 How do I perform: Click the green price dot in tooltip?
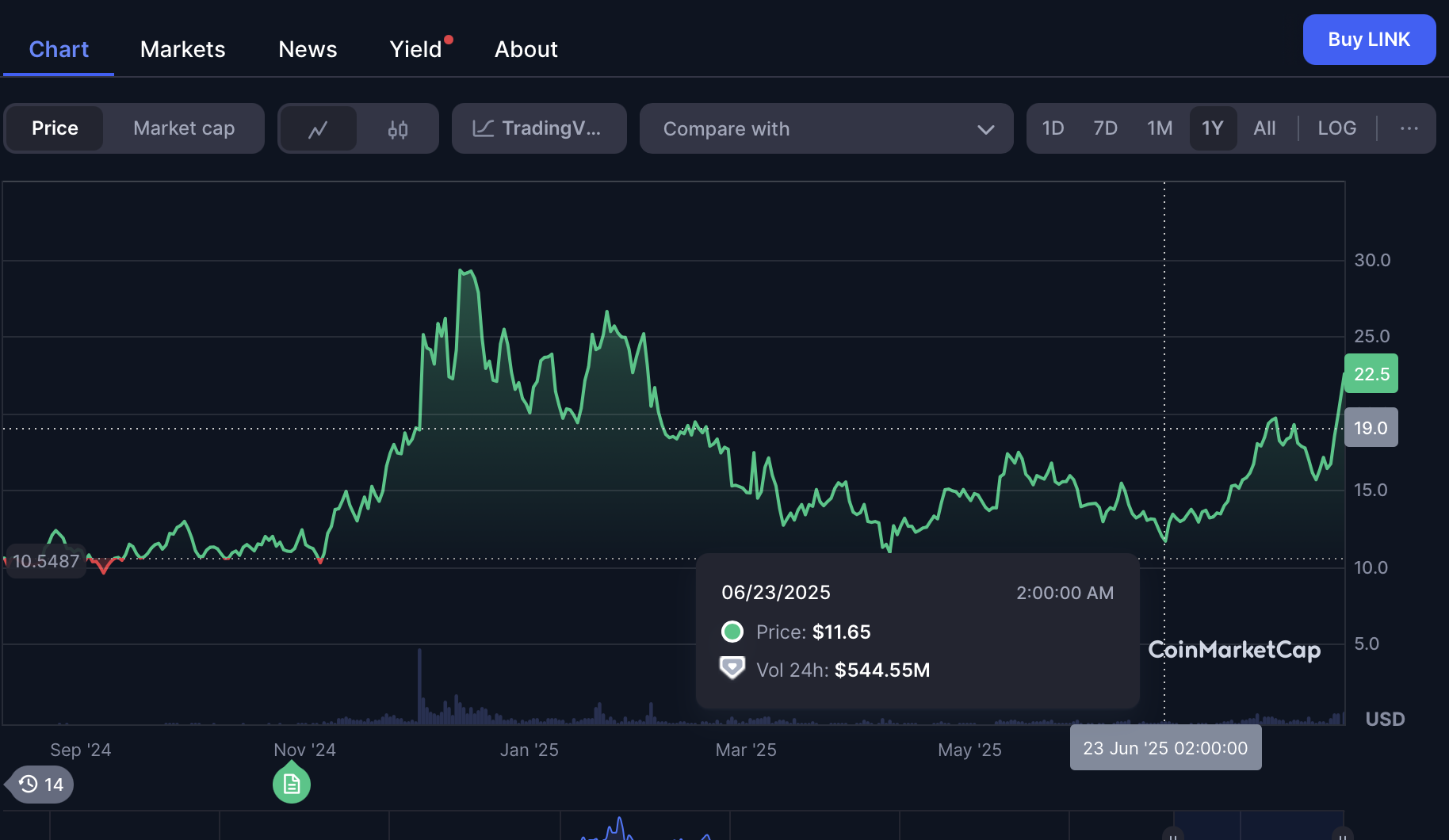(x=732, y=632)
